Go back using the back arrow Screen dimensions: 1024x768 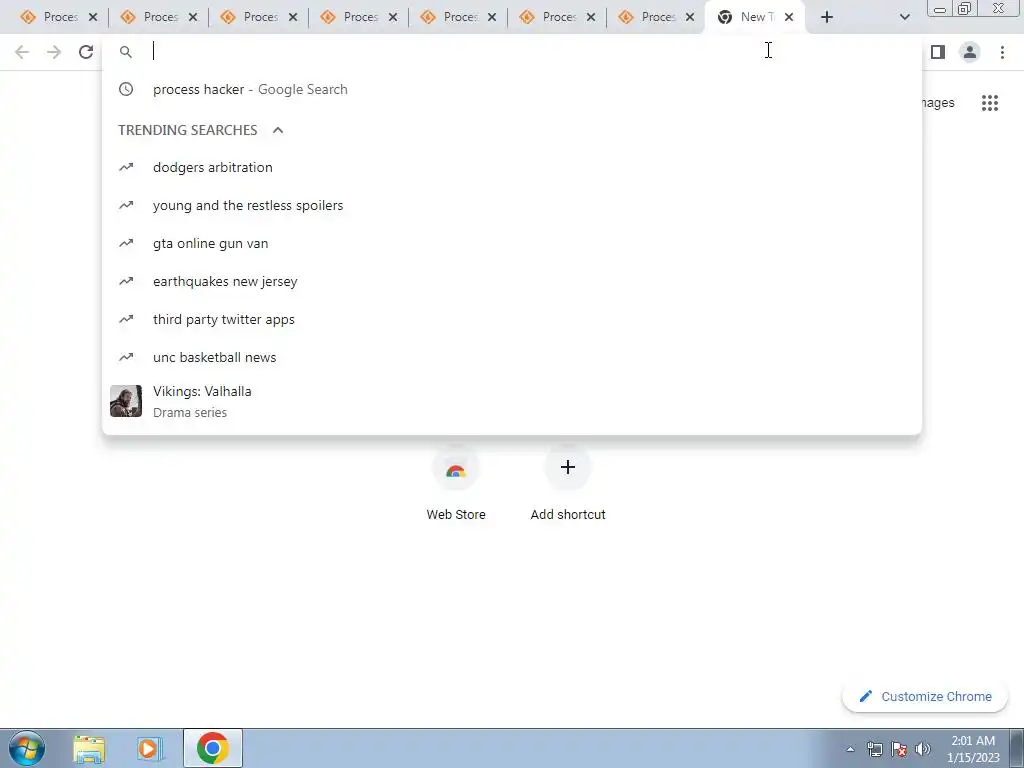(x=22, y=52)
